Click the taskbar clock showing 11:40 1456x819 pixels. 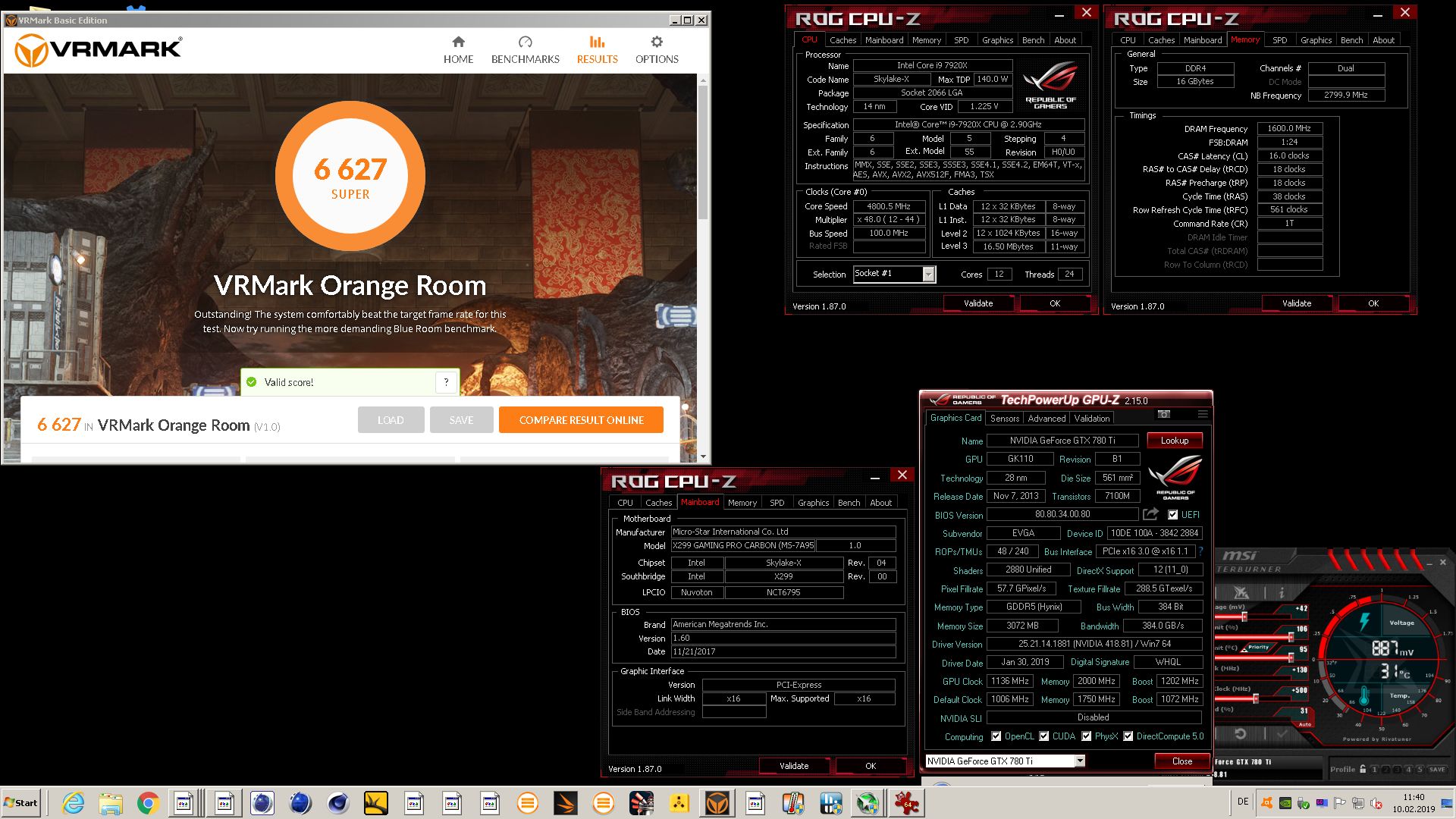click(x=1413, y=803)
